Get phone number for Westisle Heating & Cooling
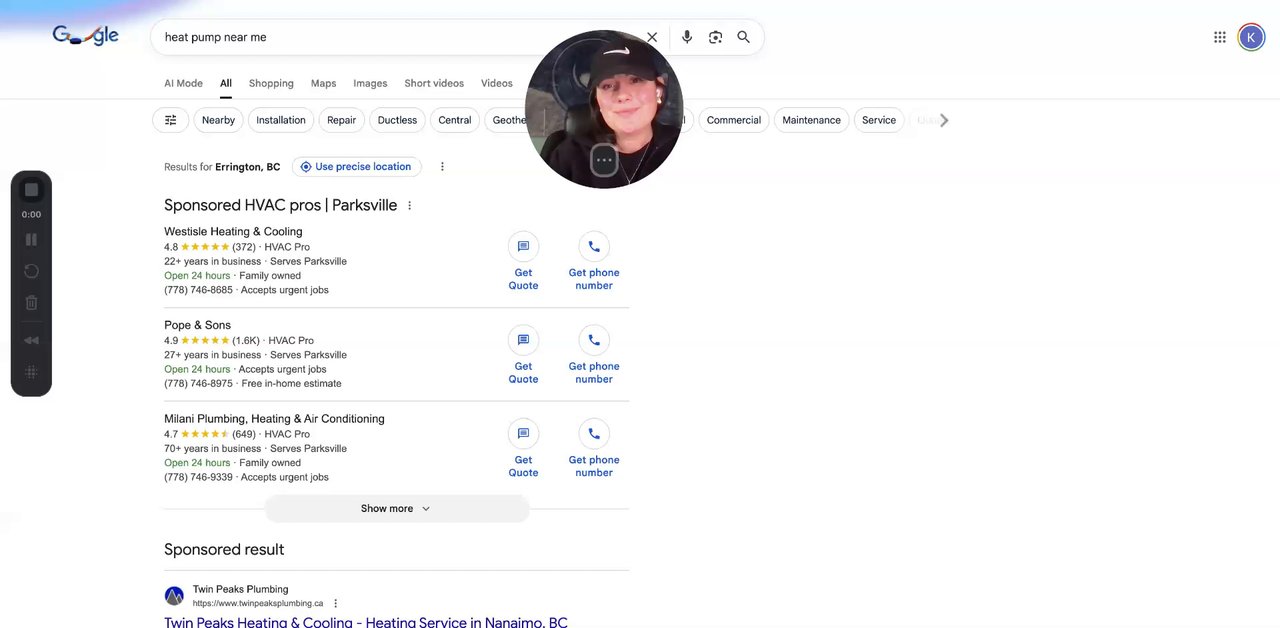Image resolution: width=1280 pixels, height=628 pixels. pos(594,263)
